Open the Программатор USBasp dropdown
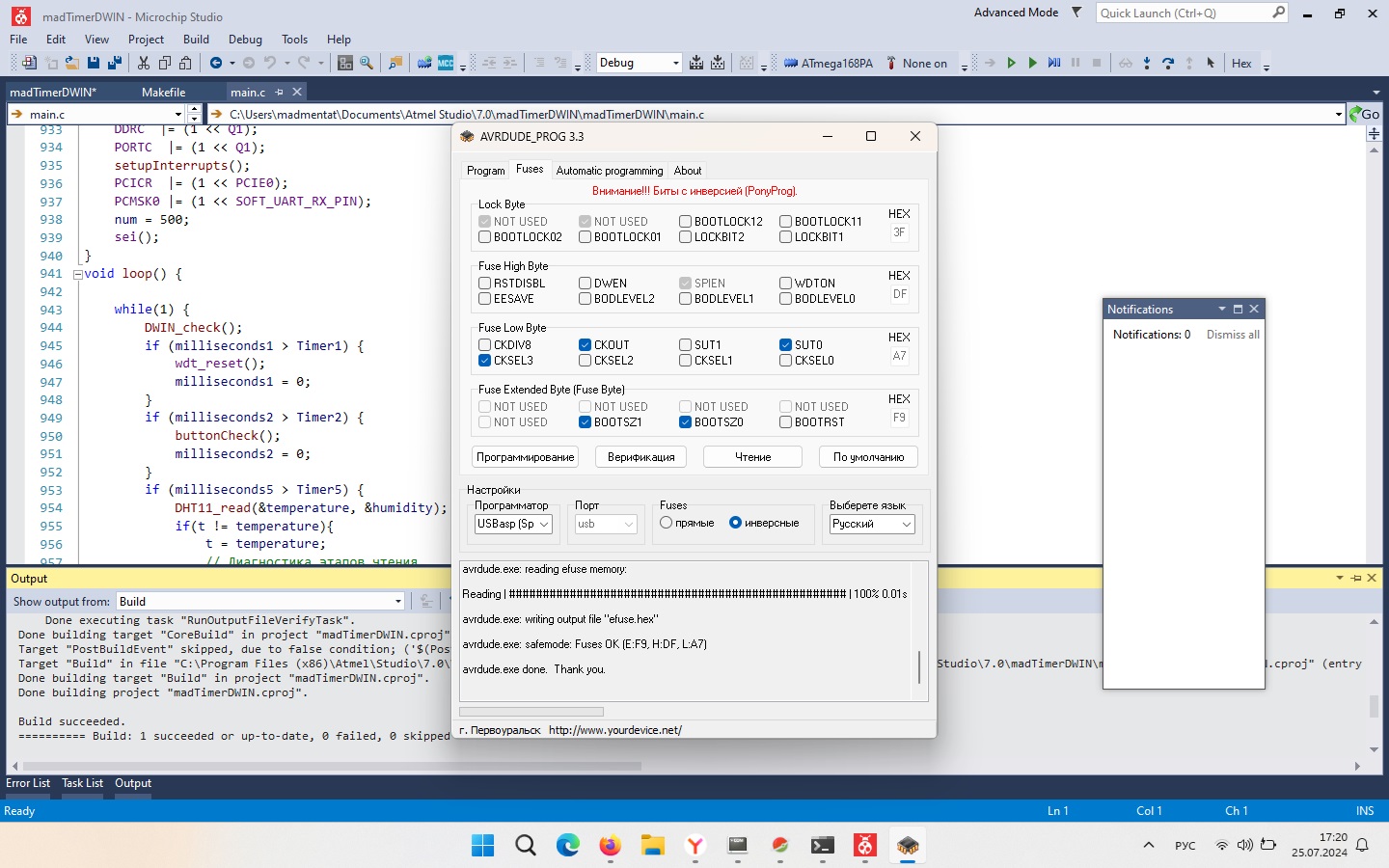Image resolution: width=1389 pixels, height=868 pixels. (513, 524)
